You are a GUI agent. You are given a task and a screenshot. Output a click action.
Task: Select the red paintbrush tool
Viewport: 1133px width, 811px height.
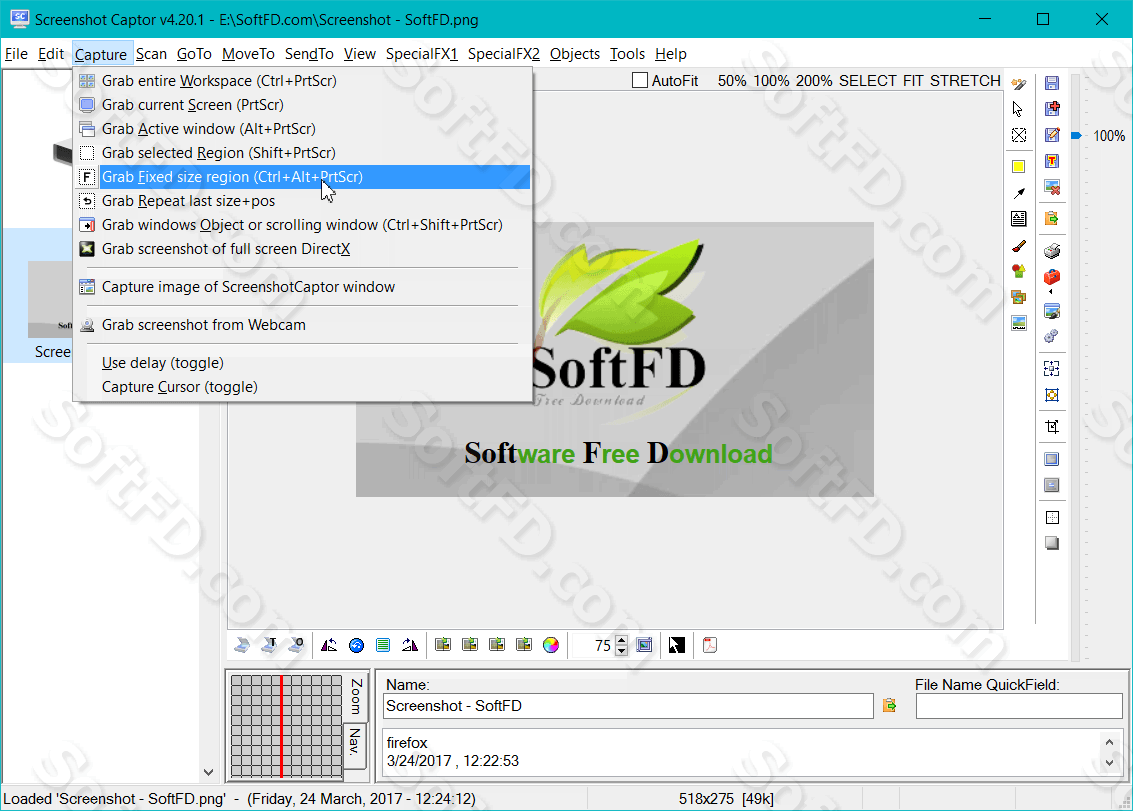(x=1019, y=246)
